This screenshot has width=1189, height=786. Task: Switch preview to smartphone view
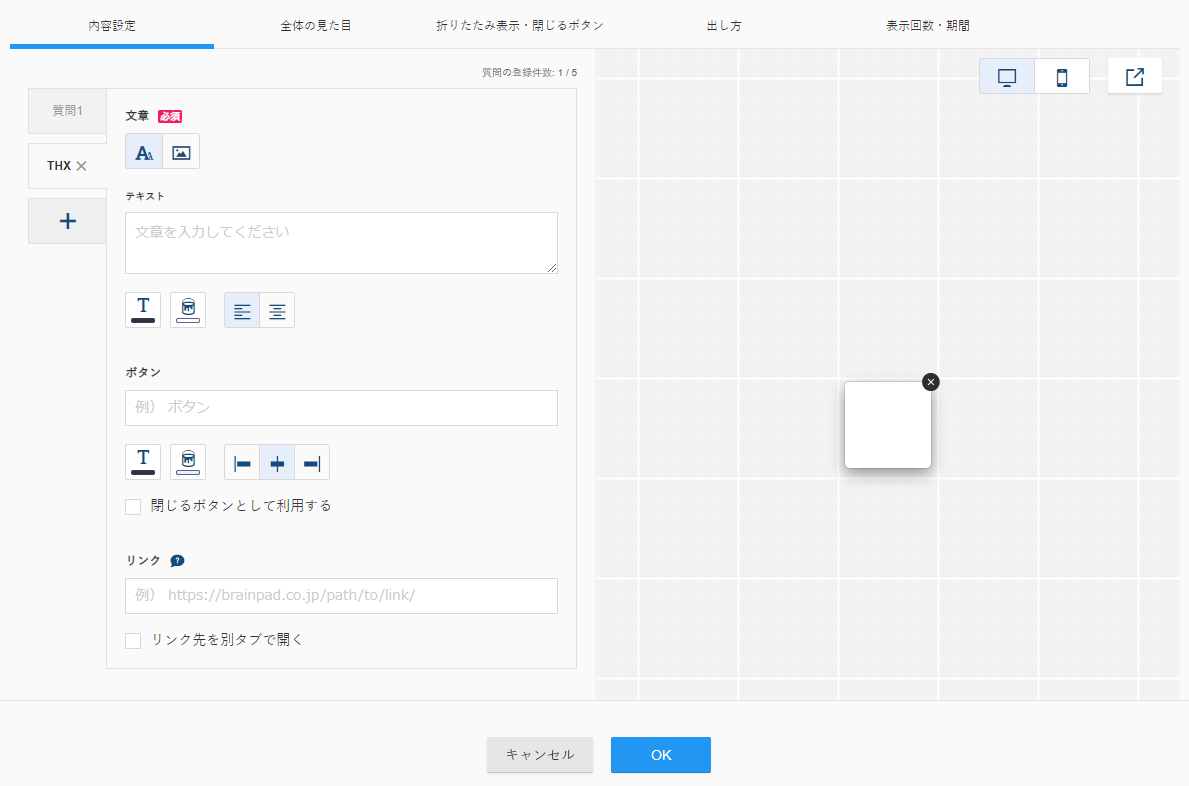coord(1062,77)
